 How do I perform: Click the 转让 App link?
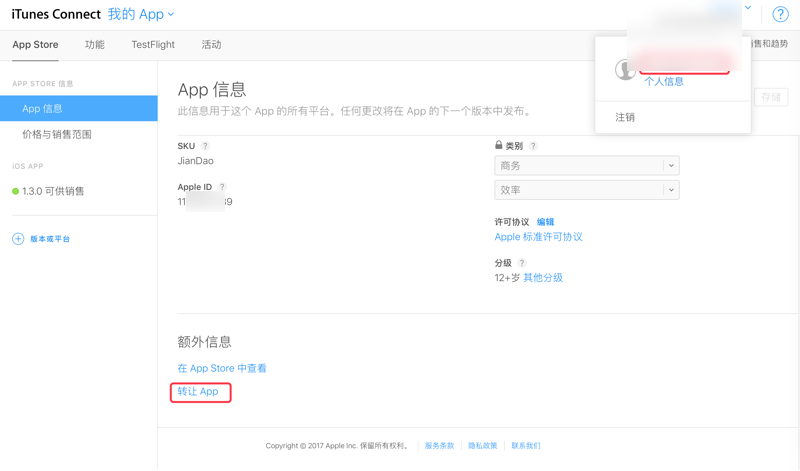pos(198,391)
